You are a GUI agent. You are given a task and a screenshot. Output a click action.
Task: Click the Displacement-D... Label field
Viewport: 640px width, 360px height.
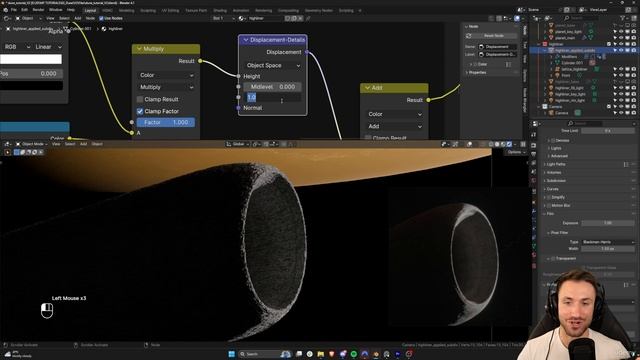click(497, 54)
